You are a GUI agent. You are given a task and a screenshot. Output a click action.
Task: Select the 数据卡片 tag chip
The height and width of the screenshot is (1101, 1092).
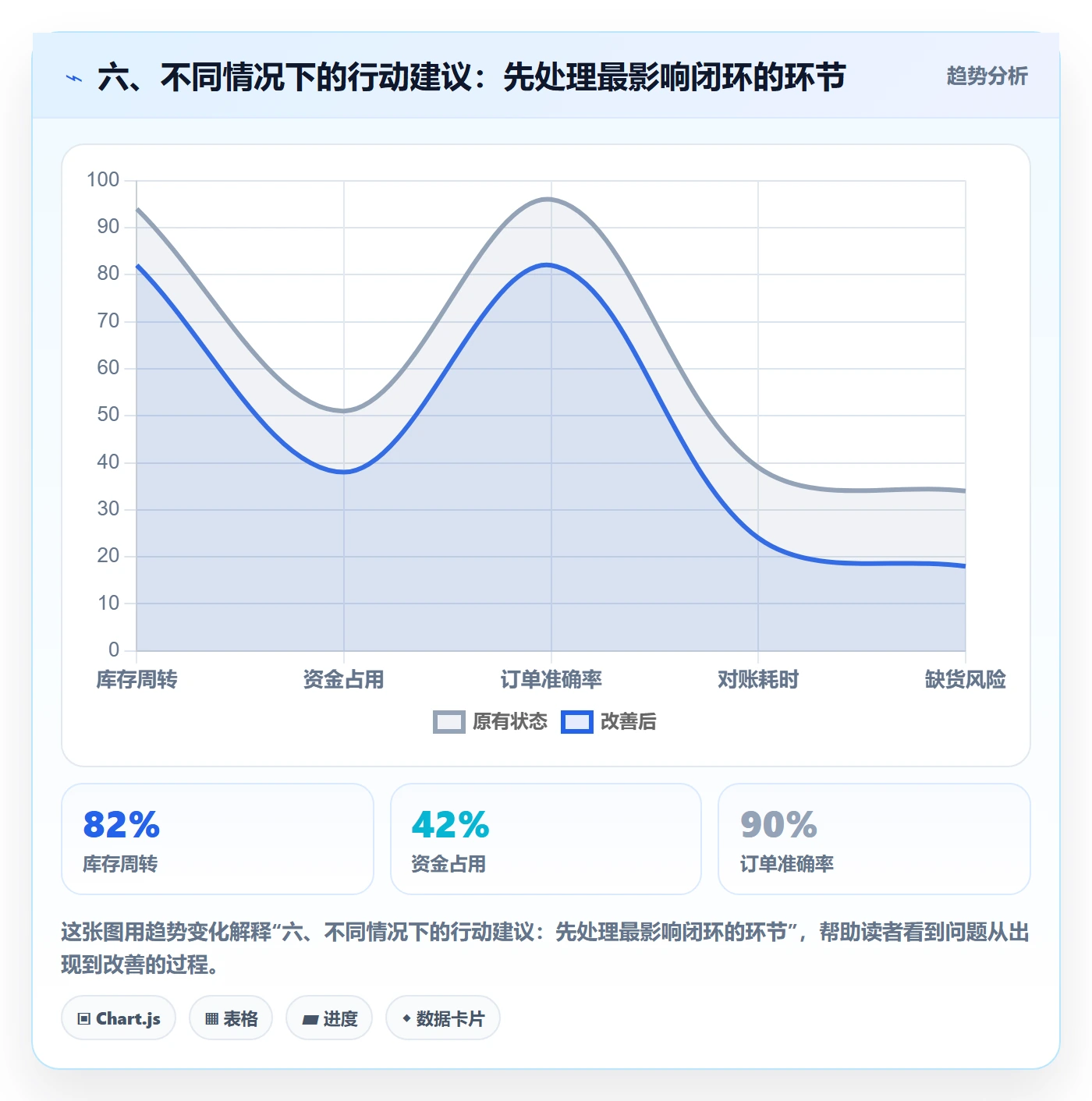443,1018
